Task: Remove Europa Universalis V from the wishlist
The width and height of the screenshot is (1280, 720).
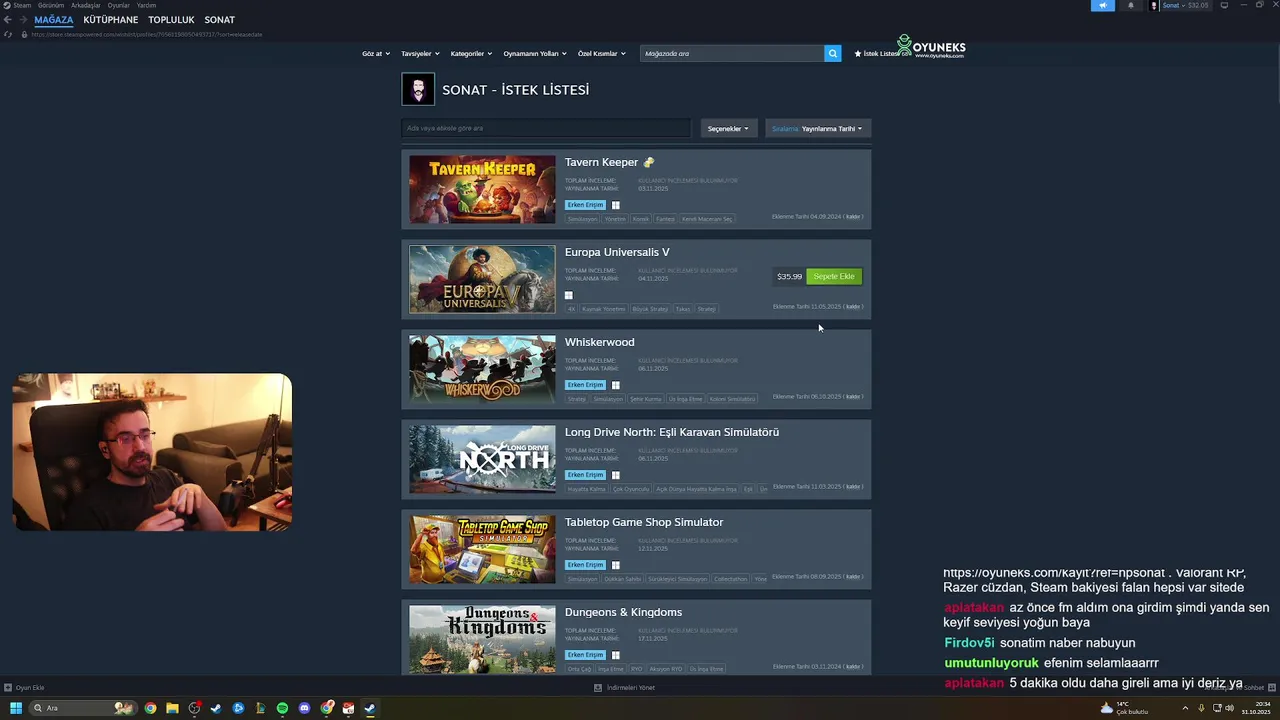Action: coord(853,306)
